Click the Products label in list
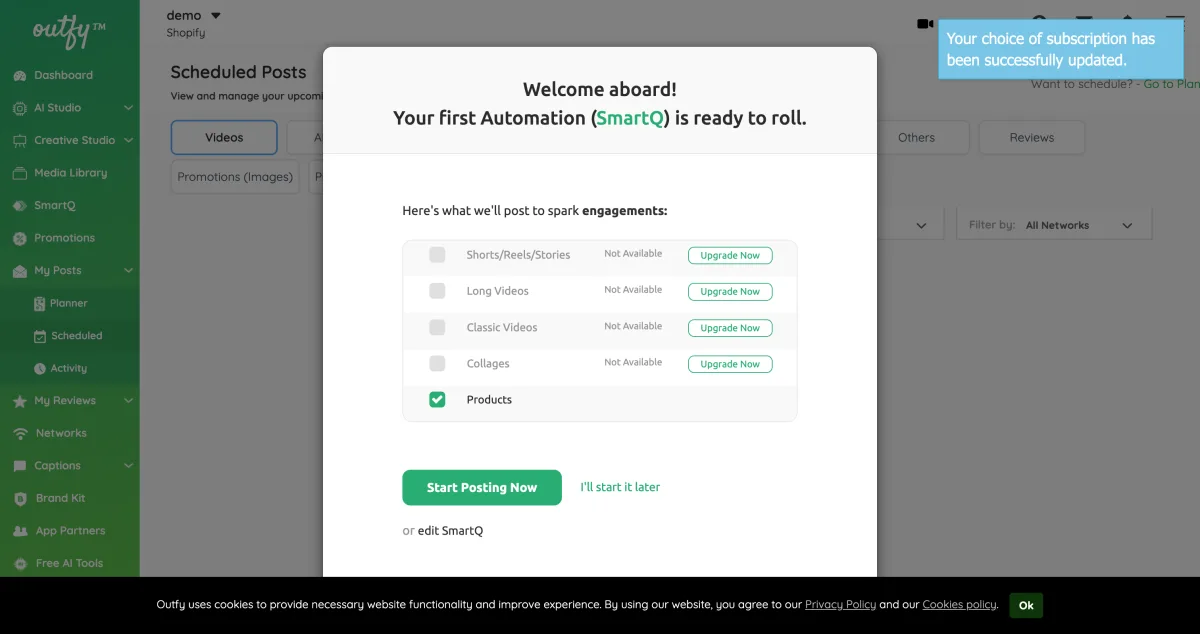 click(489, 400)
